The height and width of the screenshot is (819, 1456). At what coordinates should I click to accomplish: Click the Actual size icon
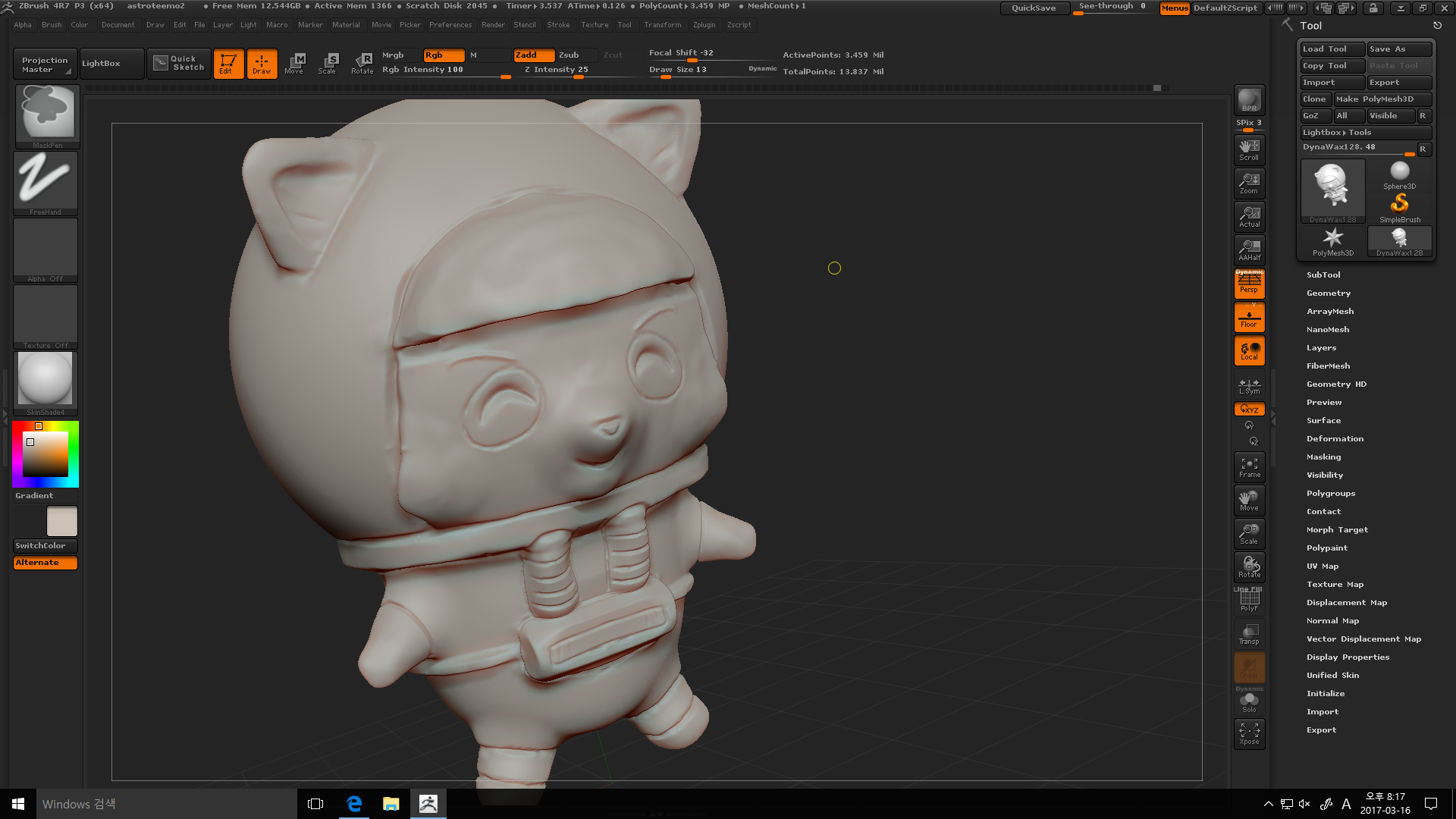click(x=1249, y=217)
